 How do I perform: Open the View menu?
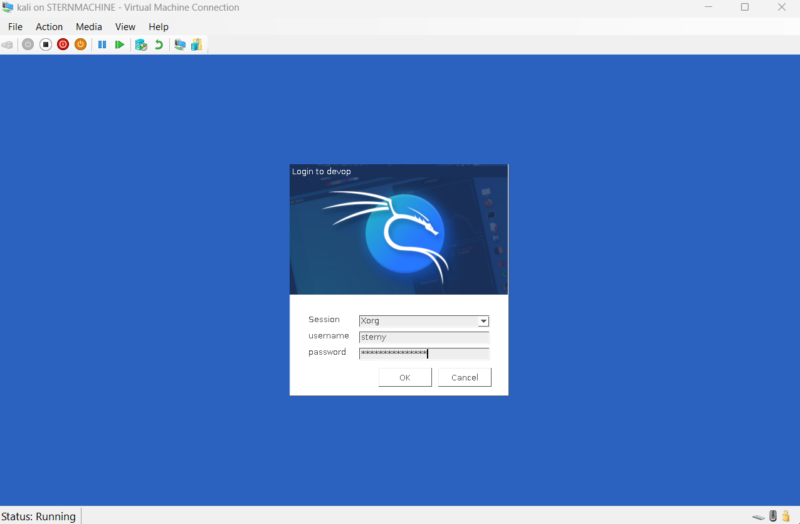coord(125,27)
